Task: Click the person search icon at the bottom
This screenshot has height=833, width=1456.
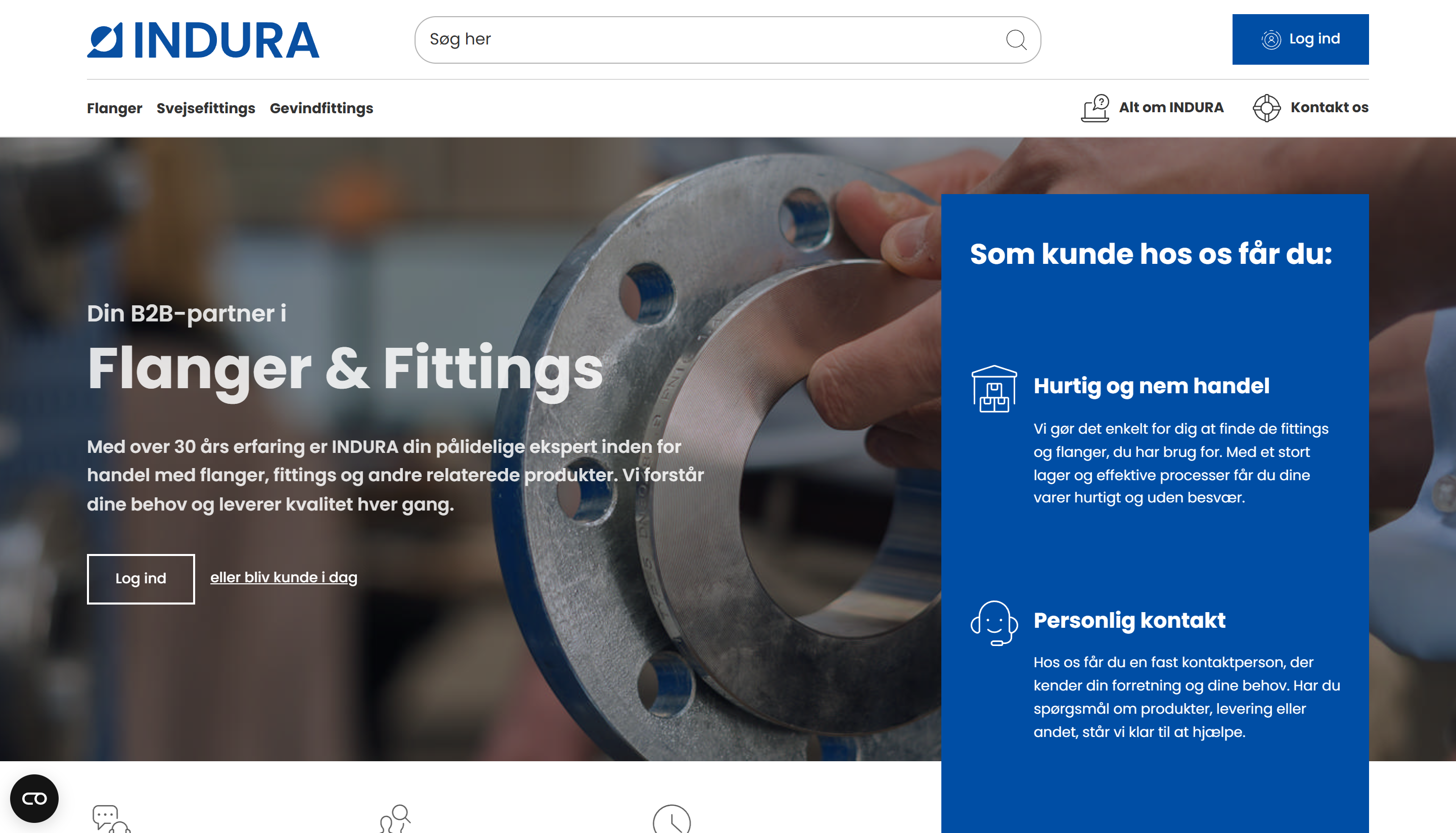Action: 396,819
